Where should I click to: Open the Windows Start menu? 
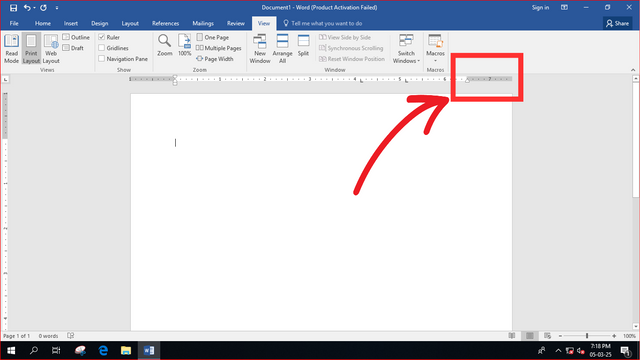pyautogui.click(x=11, y=351)
